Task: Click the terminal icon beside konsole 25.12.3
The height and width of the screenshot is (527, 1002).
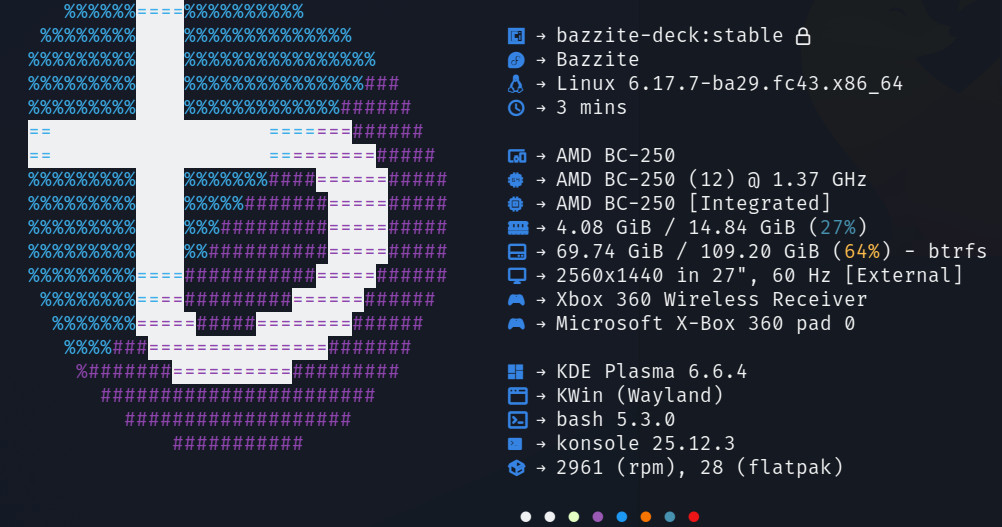Action: 515,444
